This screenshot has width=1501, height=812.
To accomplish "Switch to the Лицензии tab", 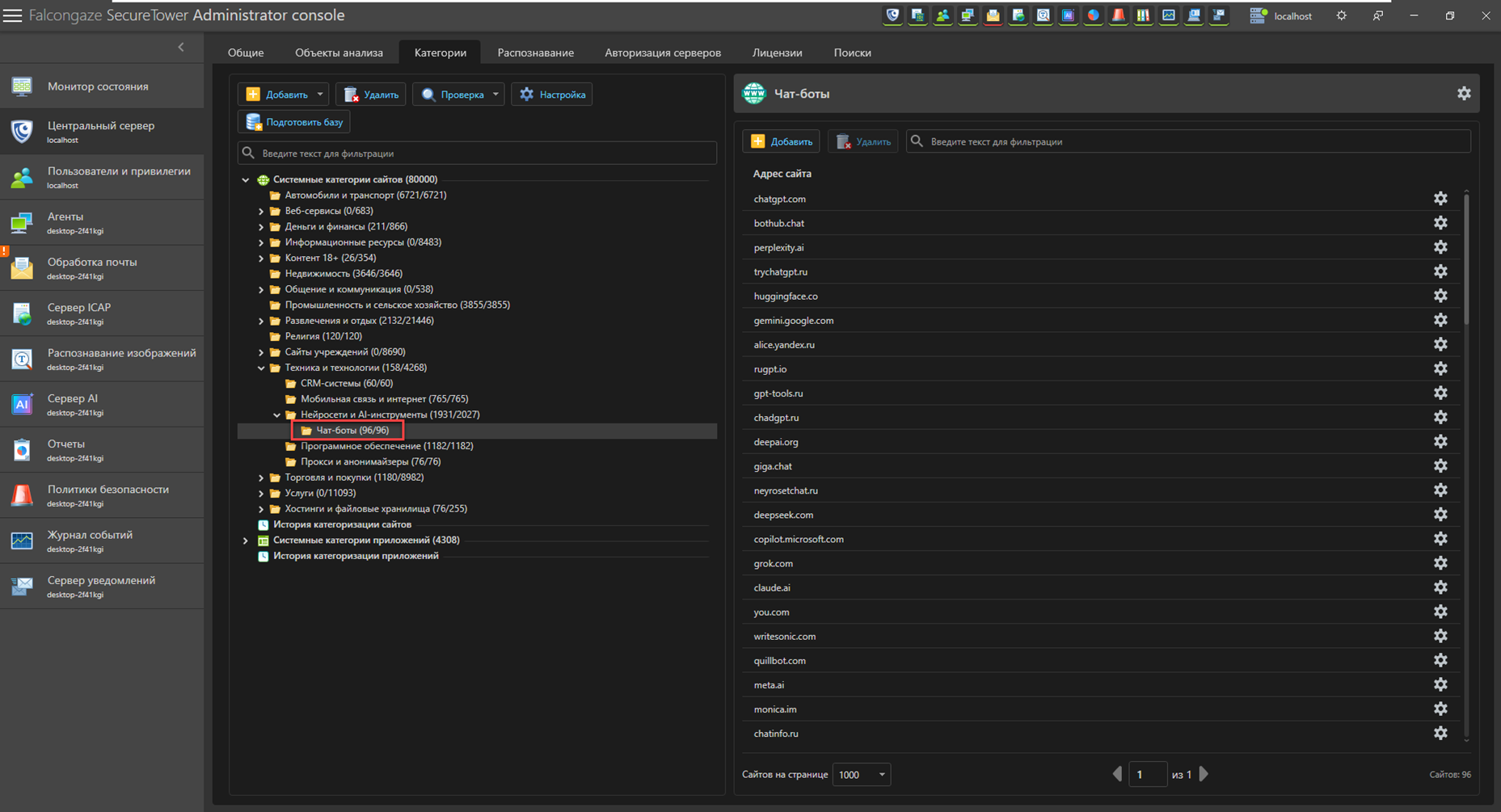I will pyautogui.click(x=777, y=53).
